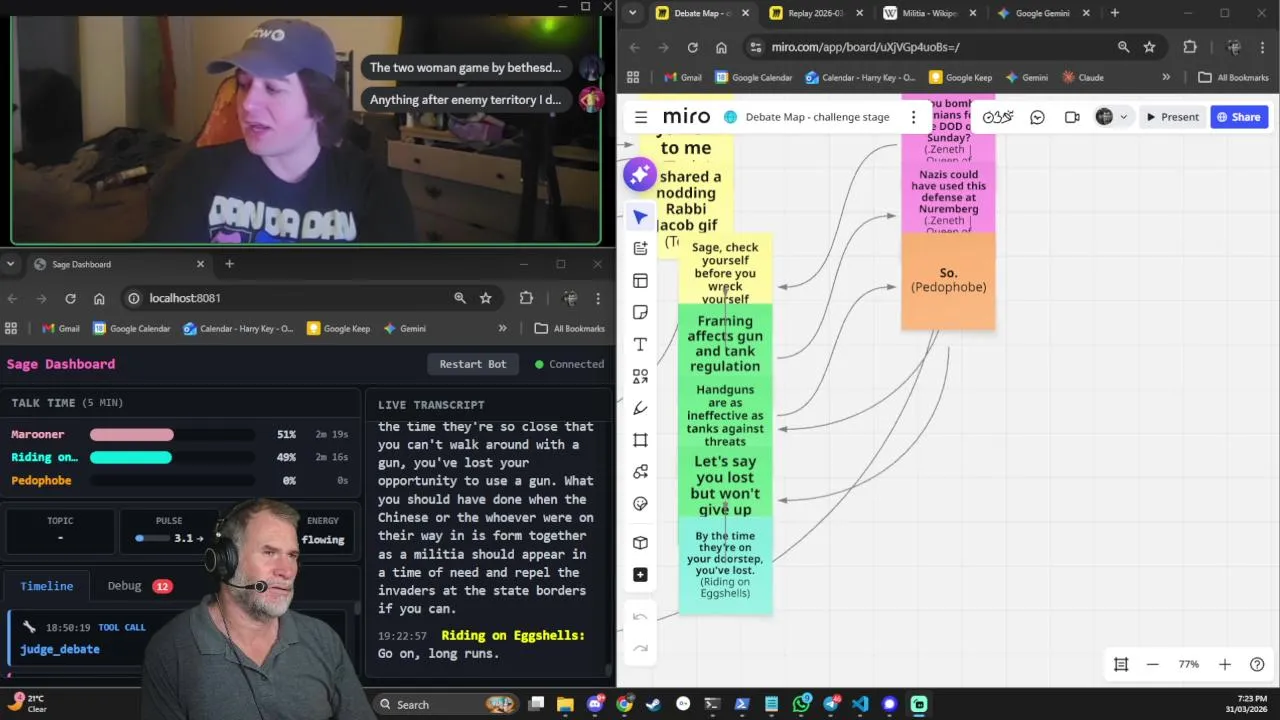Switch to Google Gemini browser tab
The height and width of the screenshot is (720, 1280).
(x=1043, y=13)
